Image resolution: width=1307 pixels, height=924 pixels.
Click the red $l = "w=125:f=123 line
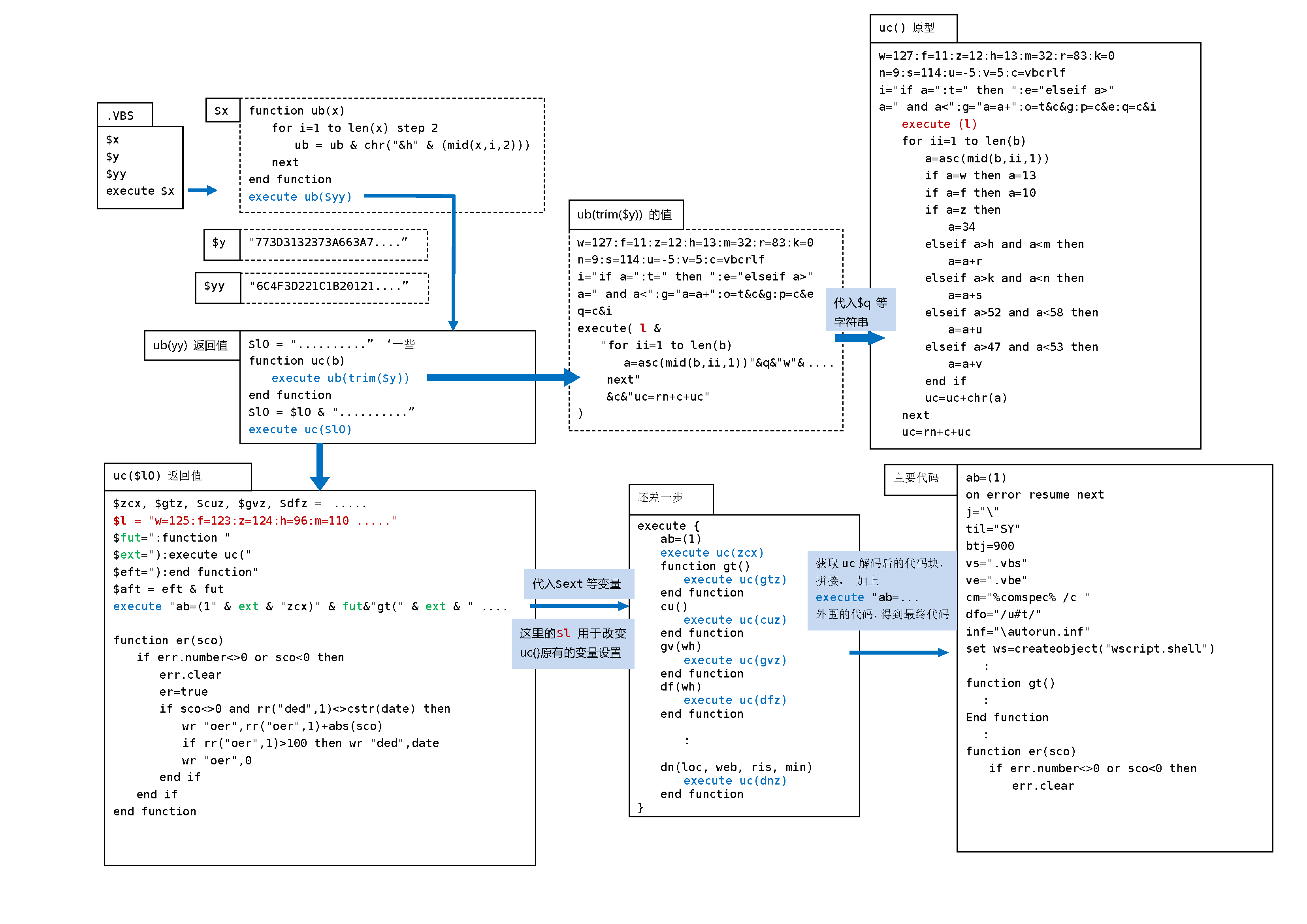tap(254, 521)
